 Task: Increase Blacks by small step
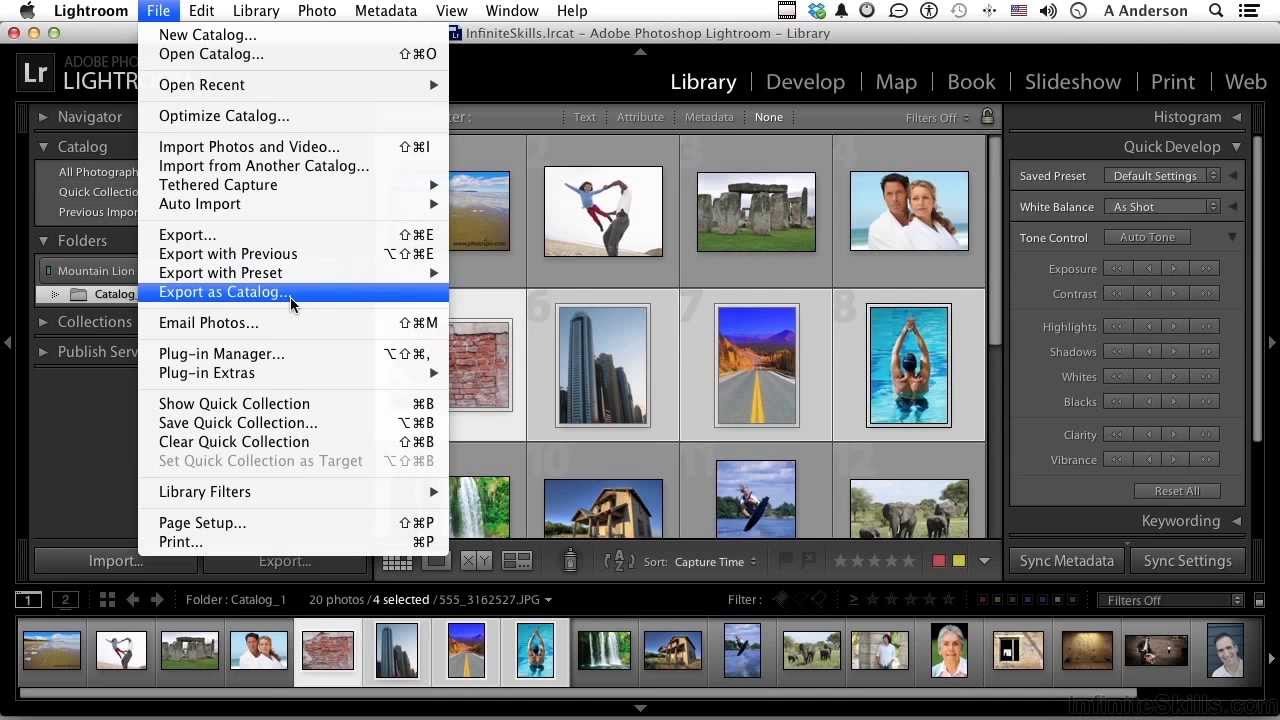(1176, 401)
